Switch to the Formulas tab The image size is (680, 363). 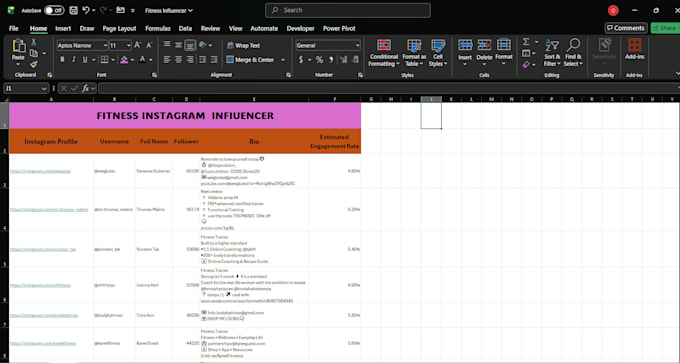157,28
